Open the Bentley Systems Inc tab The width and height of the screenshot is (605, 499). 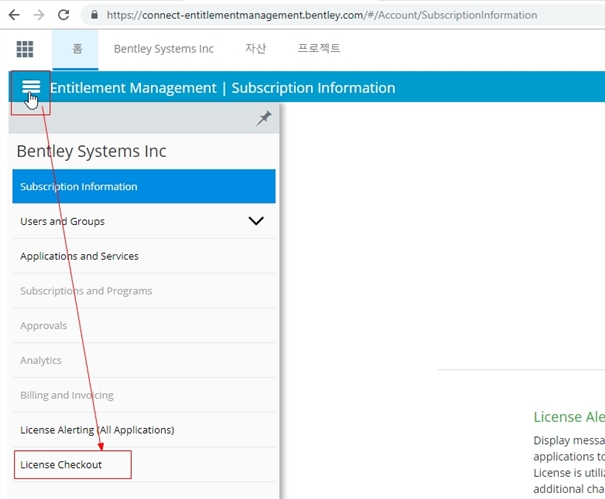coord(163,49)
